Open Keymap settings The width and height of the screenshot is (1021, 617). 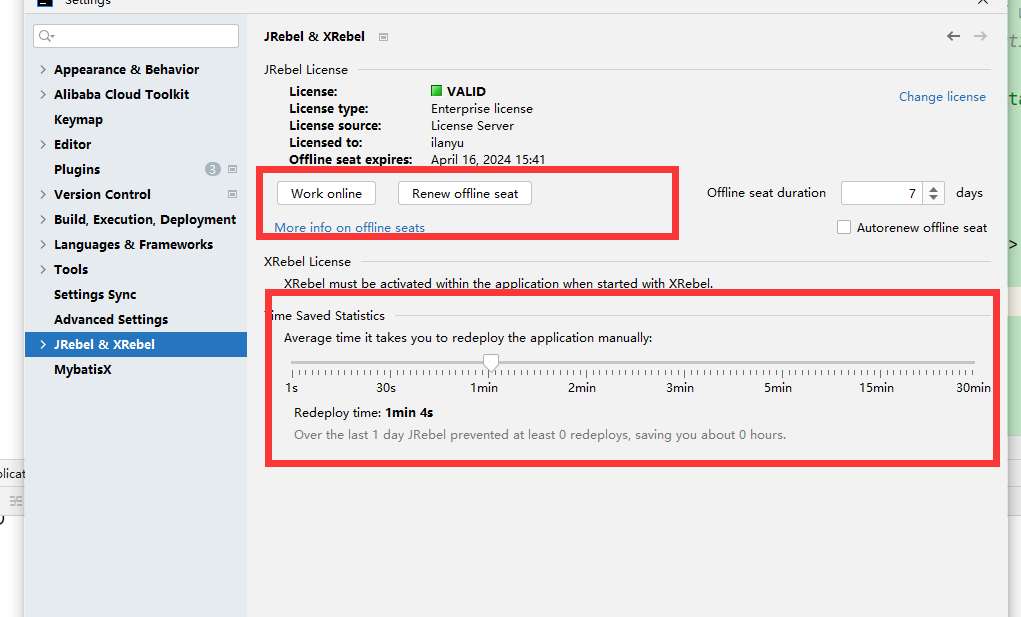click(78, 120)
